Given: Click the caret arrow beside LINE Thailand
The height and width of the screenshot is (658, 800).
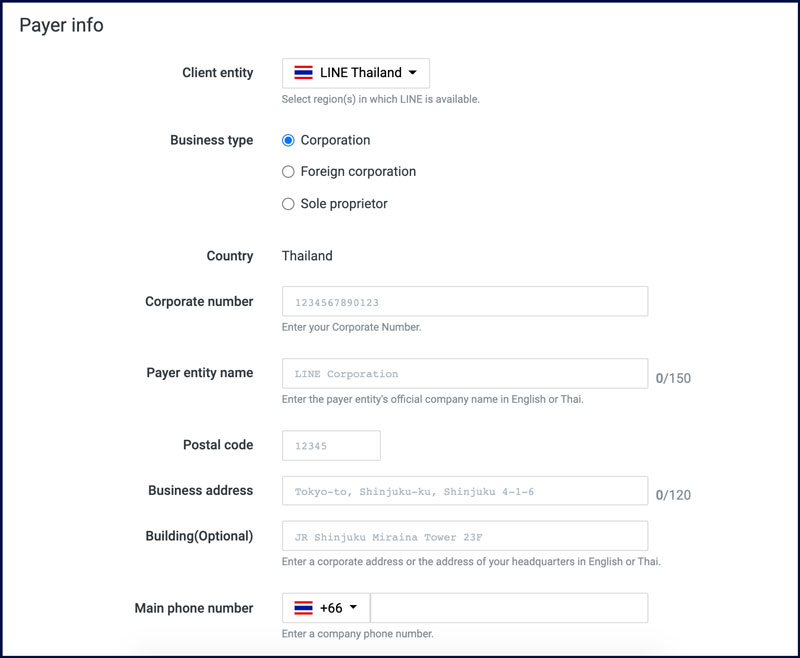Looking at the screenshot, I should pos(413,73).
